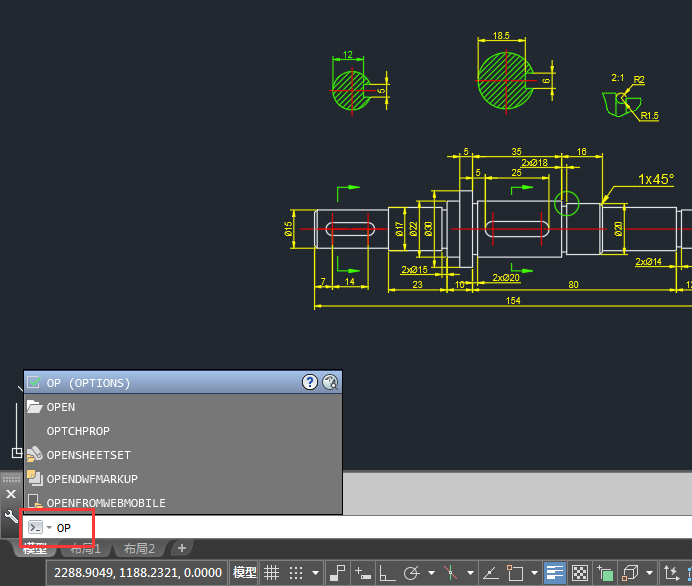Viewport: 692px width, 586px height.
Task: Add a new layout with plus tab
Action: pos(181,548)
